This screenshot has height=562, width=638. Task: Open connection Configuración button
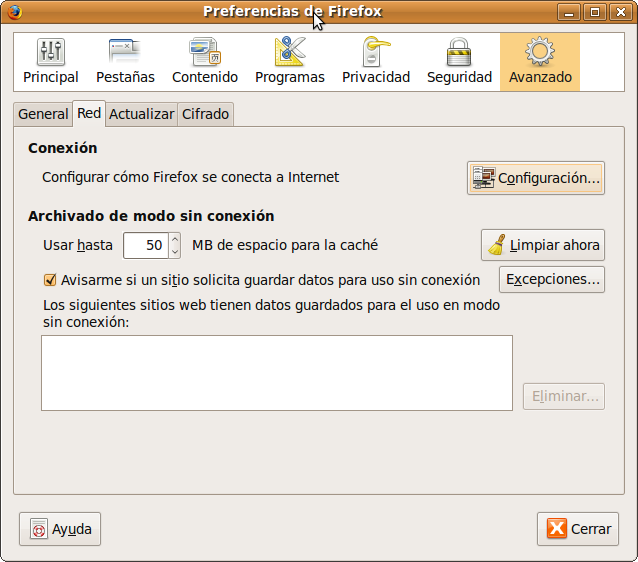(535, 178)
